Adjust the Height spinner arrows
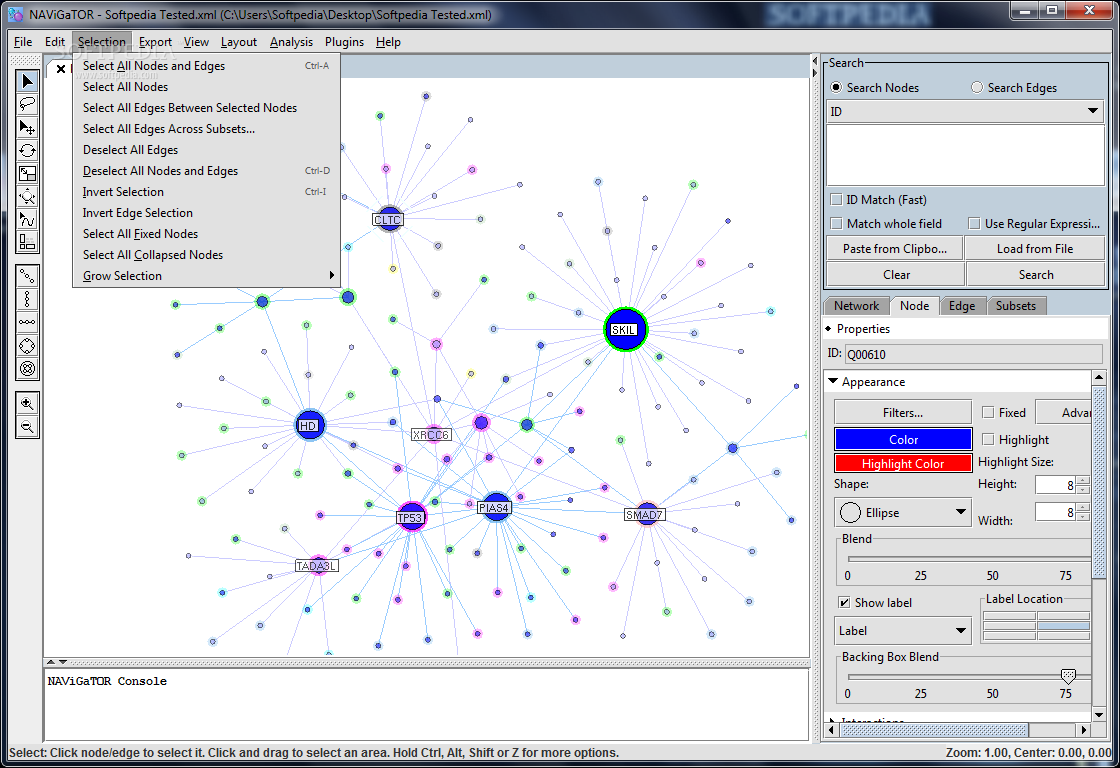Viewport: 1120px width, 768px height. pyautogui.click(x=1083, y=484)
